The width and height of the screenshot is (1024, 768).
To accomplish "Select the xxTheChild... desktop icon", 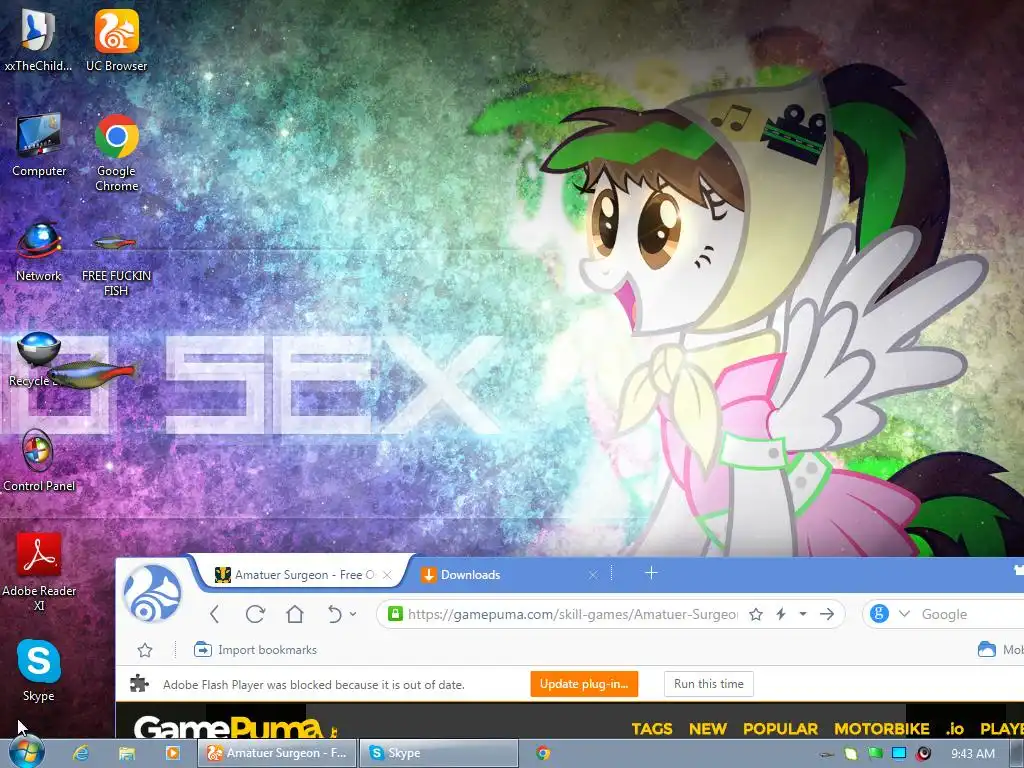I will pyautogui.click(x=38, y=40).
